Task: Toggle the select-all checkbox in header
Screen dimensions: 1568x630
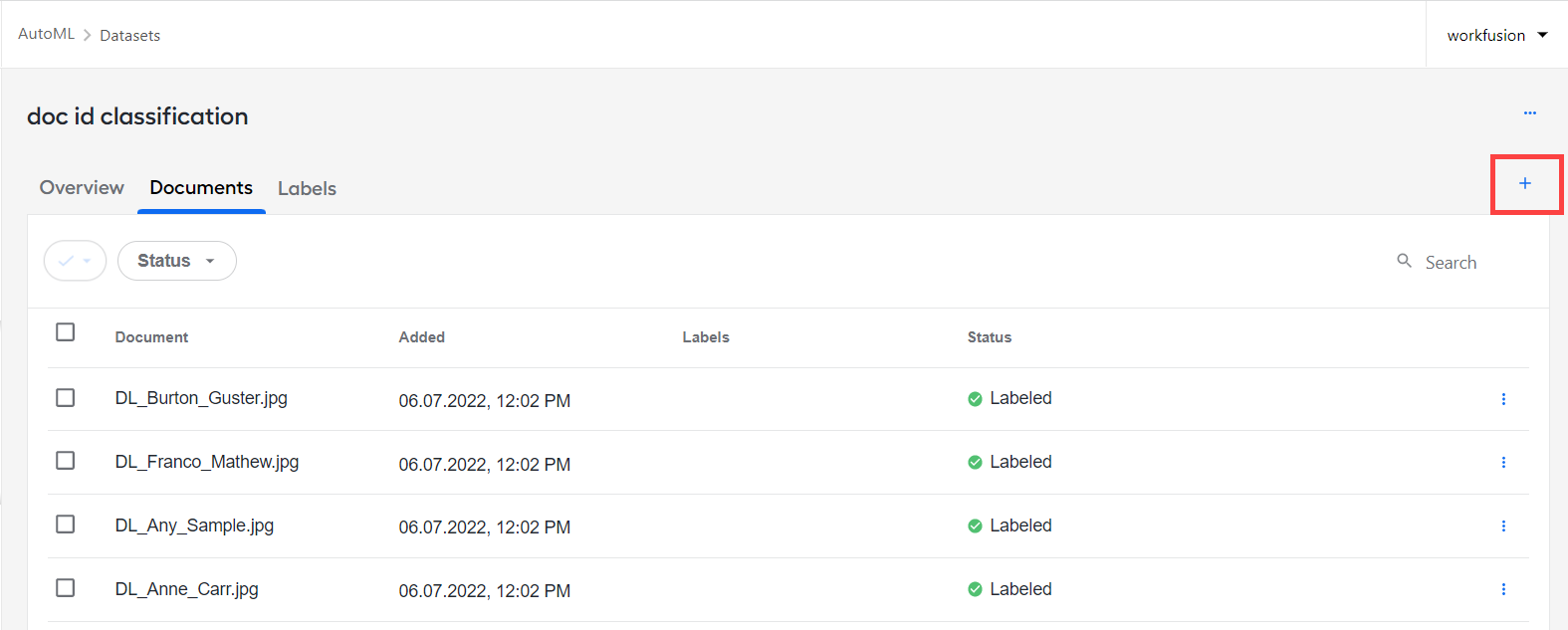Action: click(x=66, y=332)
